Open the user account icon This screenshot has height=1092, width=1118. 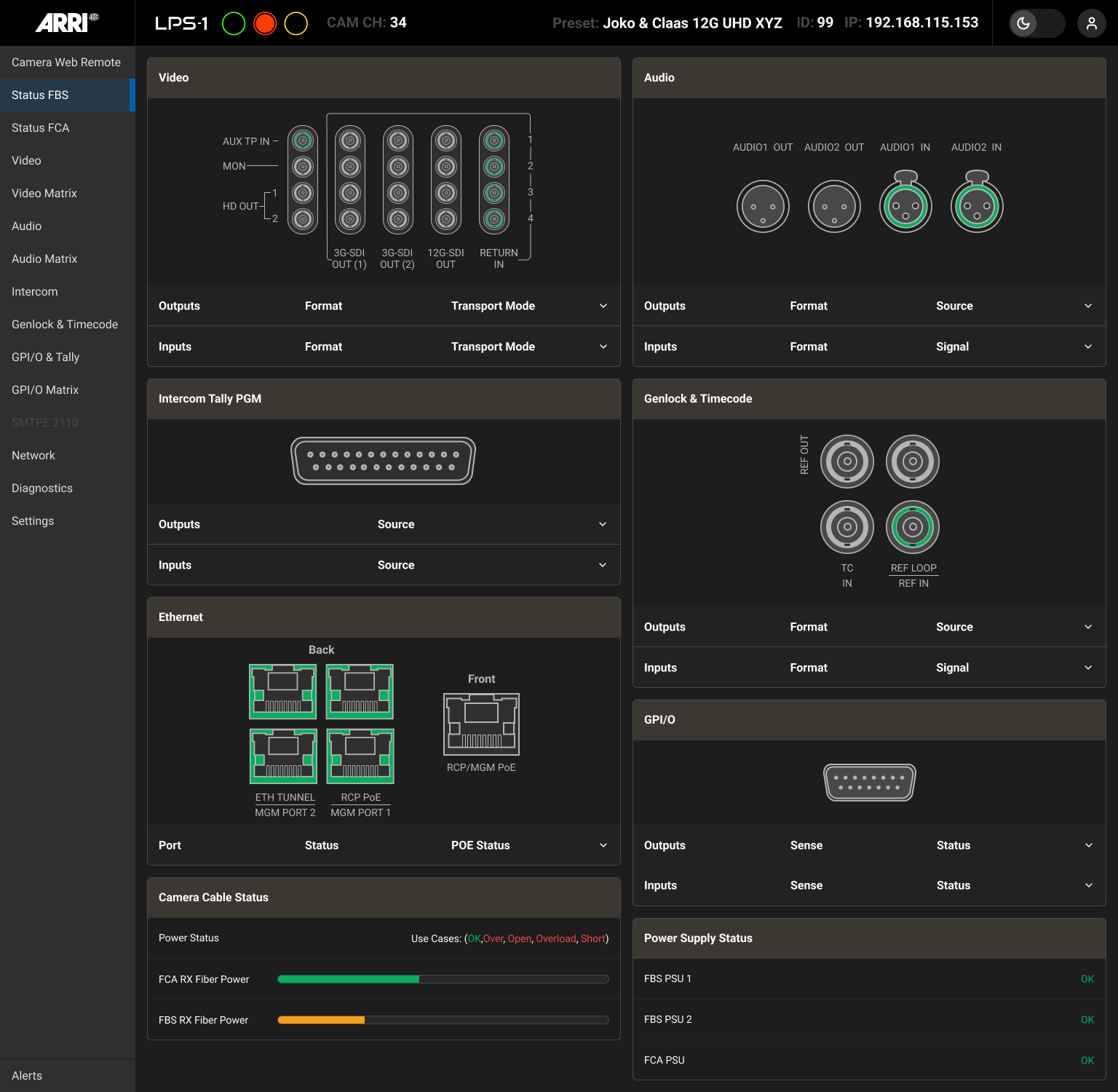tap(1091, 23)
